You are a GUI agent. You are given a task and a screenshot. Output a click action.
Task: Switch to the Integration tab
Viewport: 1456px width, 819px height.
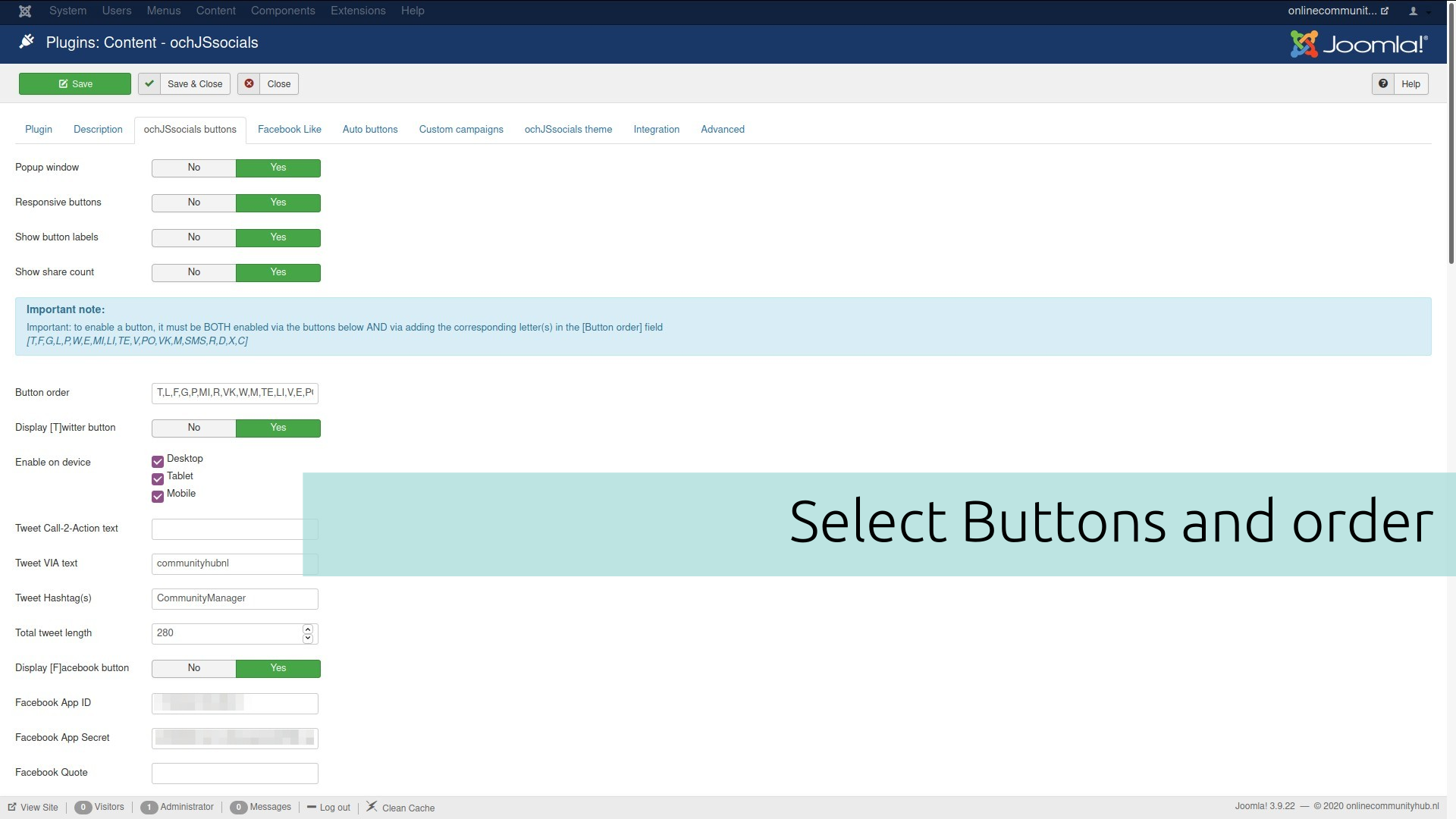pyautogui.click(x=657, y=130)
